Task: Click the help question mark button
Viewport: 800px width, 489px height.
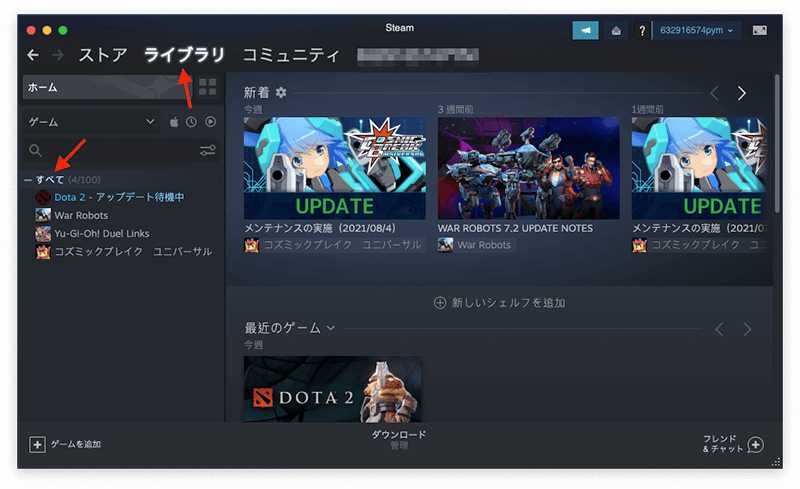Action: tap(642, 31)
